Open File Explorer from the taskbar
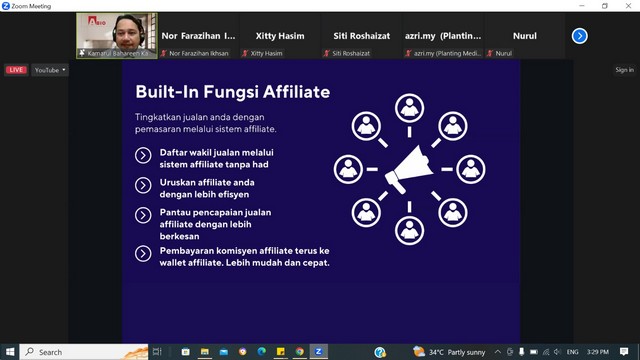 click(x=204, y=351)
